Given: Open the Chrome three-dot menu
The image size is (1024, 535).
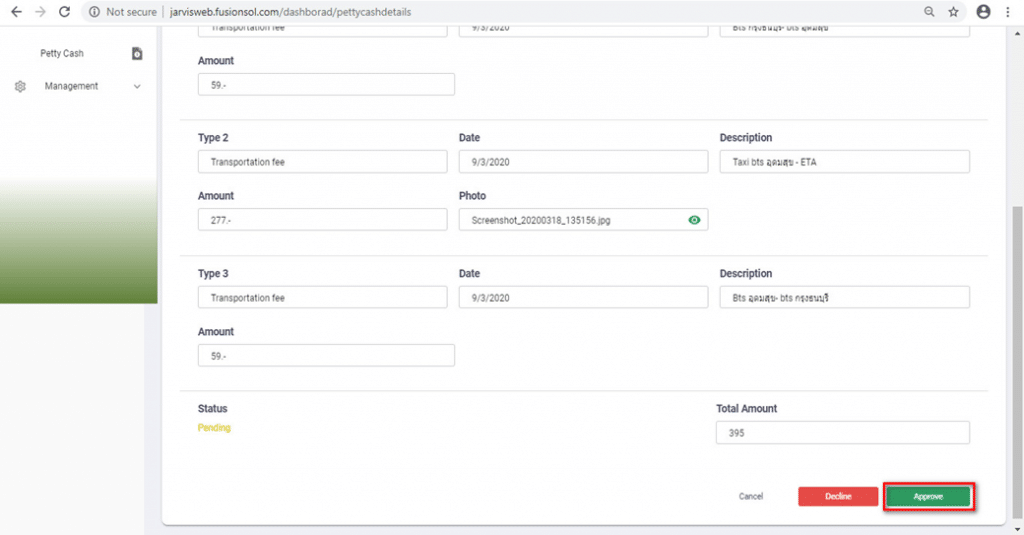Looking at the screenshot, I should coord(1009,12).
